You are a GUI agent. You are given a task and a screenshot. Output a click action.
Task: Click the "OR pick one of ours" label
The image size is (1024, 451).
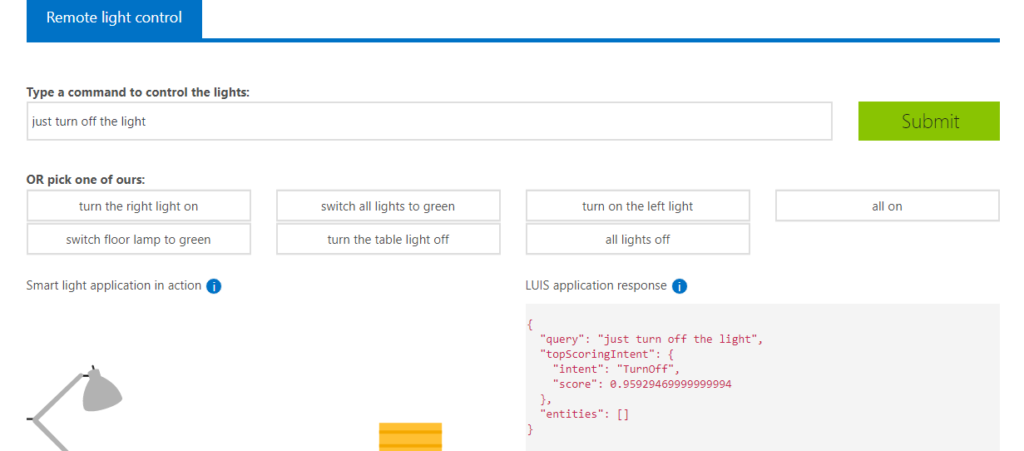click(x=86, y=179)
